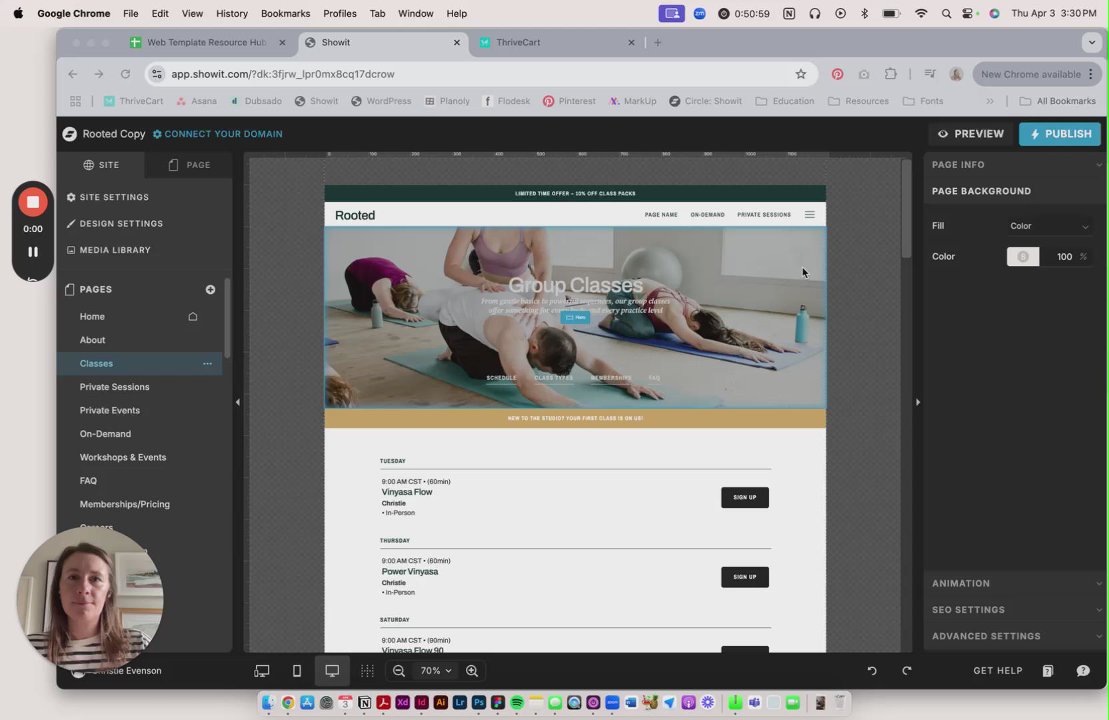Viewport: 1109px width, 720px height.
Task: Show more bookmarks chevron
Action: (x=990, y=101)
